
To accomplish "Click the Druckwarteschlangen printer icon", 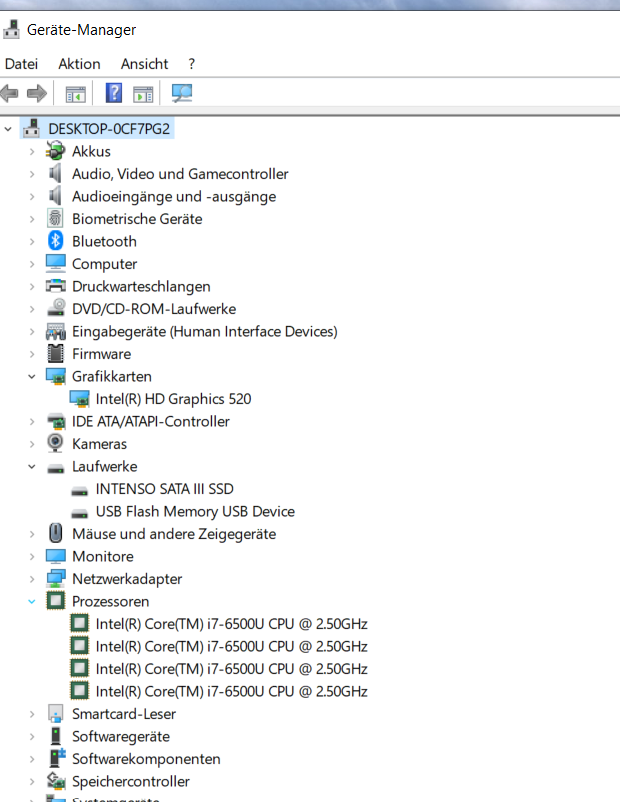I will tap(55, 286).
